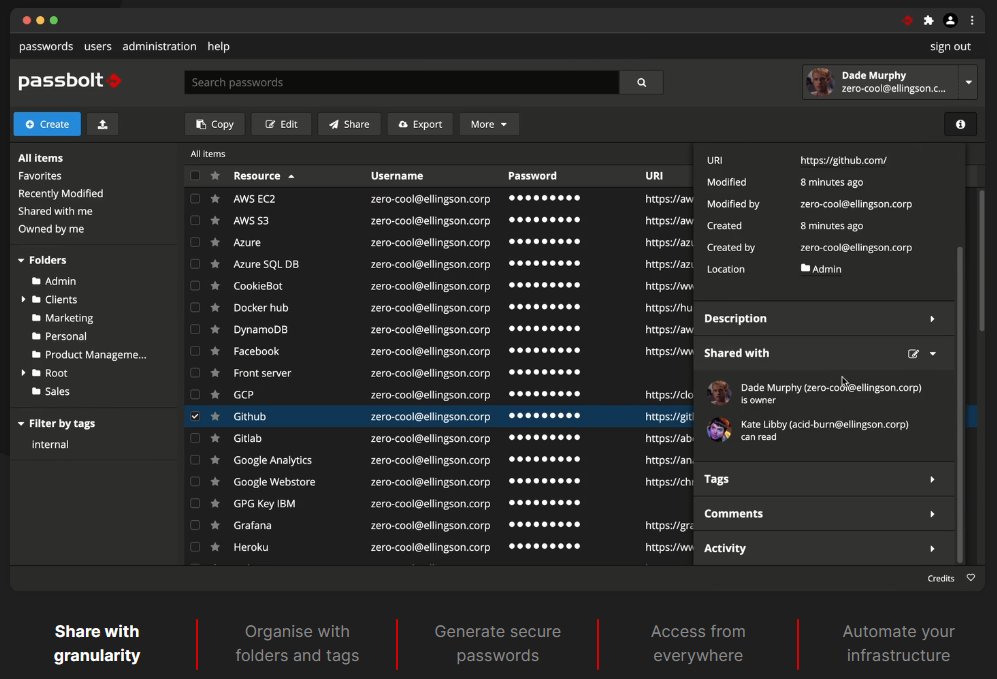
Task: Check the Gitlab row checkbox
Action: [x=195, y=438]
